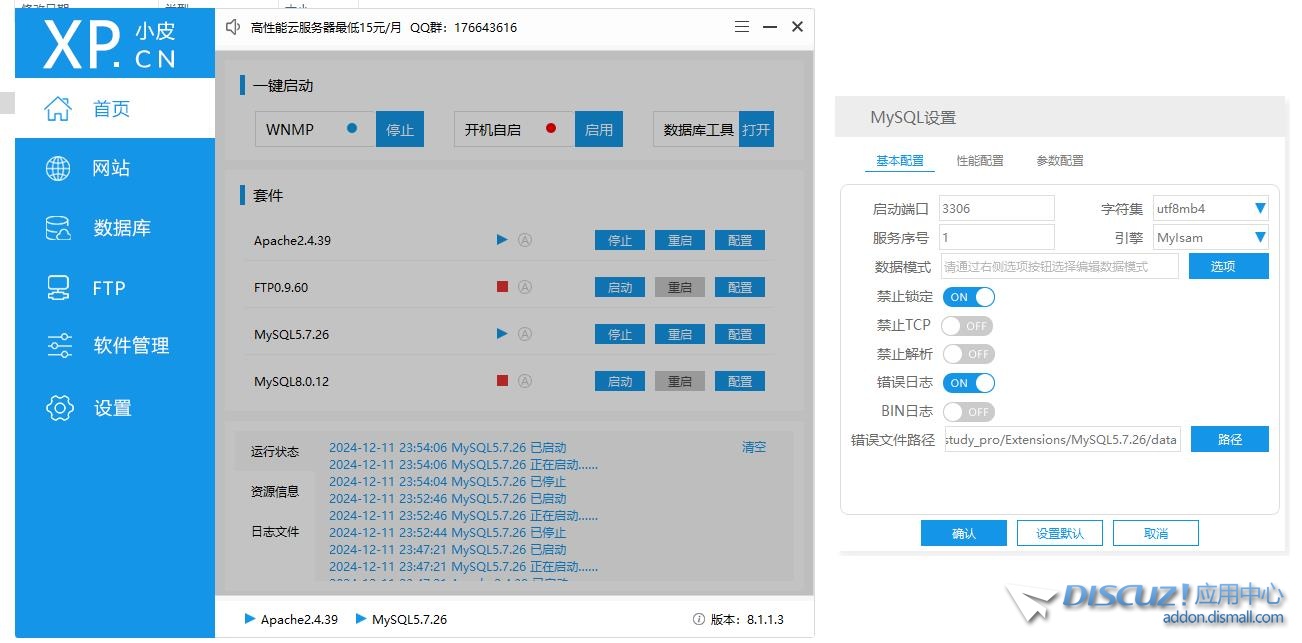
Task: Restart Apache2.4.39 service
Action: coord(680,240)
